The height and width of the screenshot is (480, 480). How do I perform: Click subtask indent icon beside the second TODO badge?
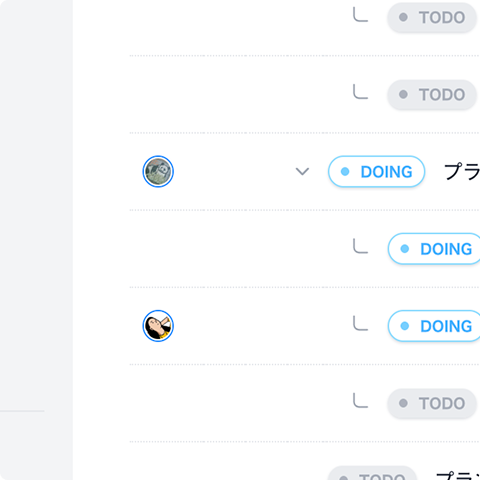click(x=361, y=92)
